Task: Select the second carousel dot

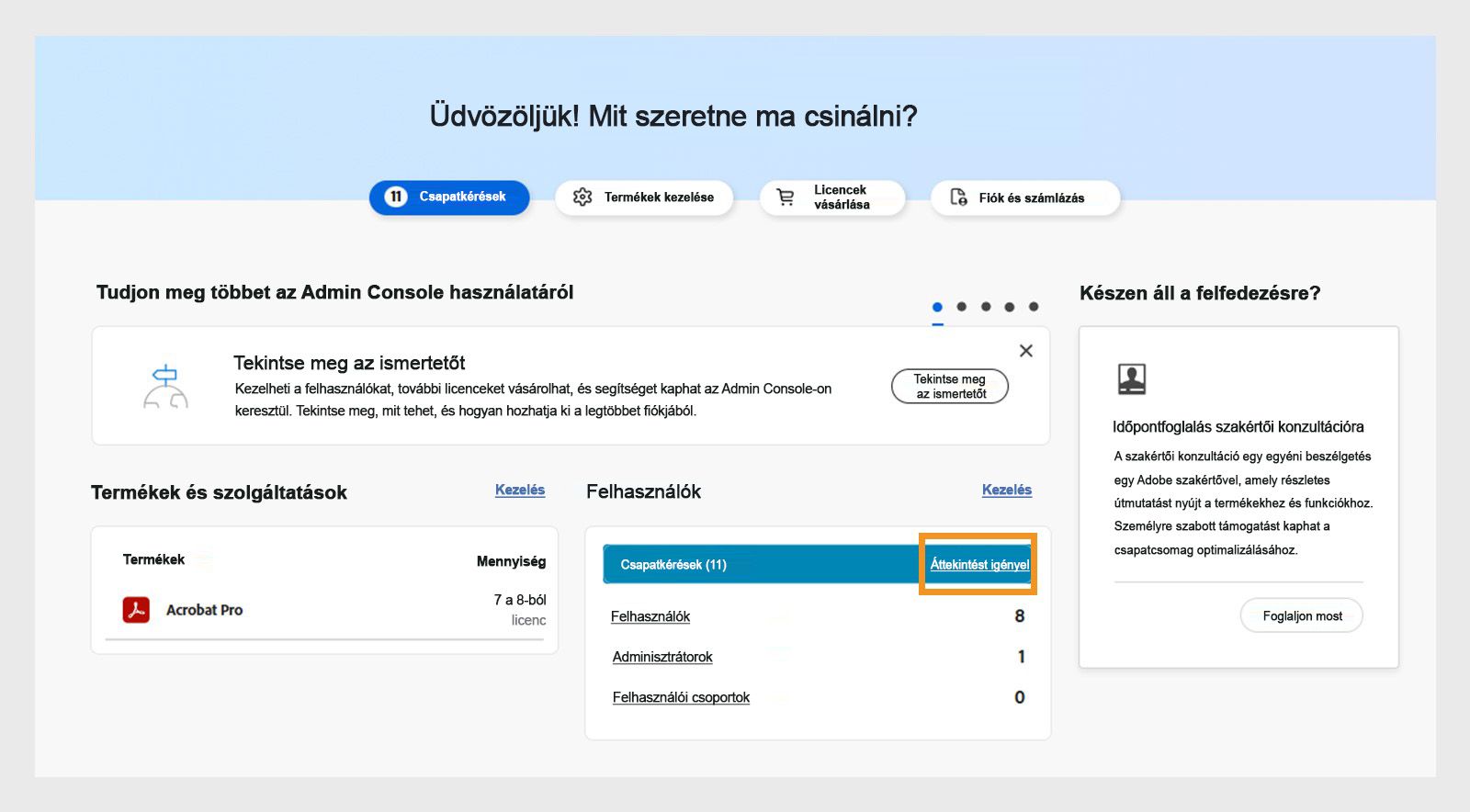Action: click(x=961, y=307)
